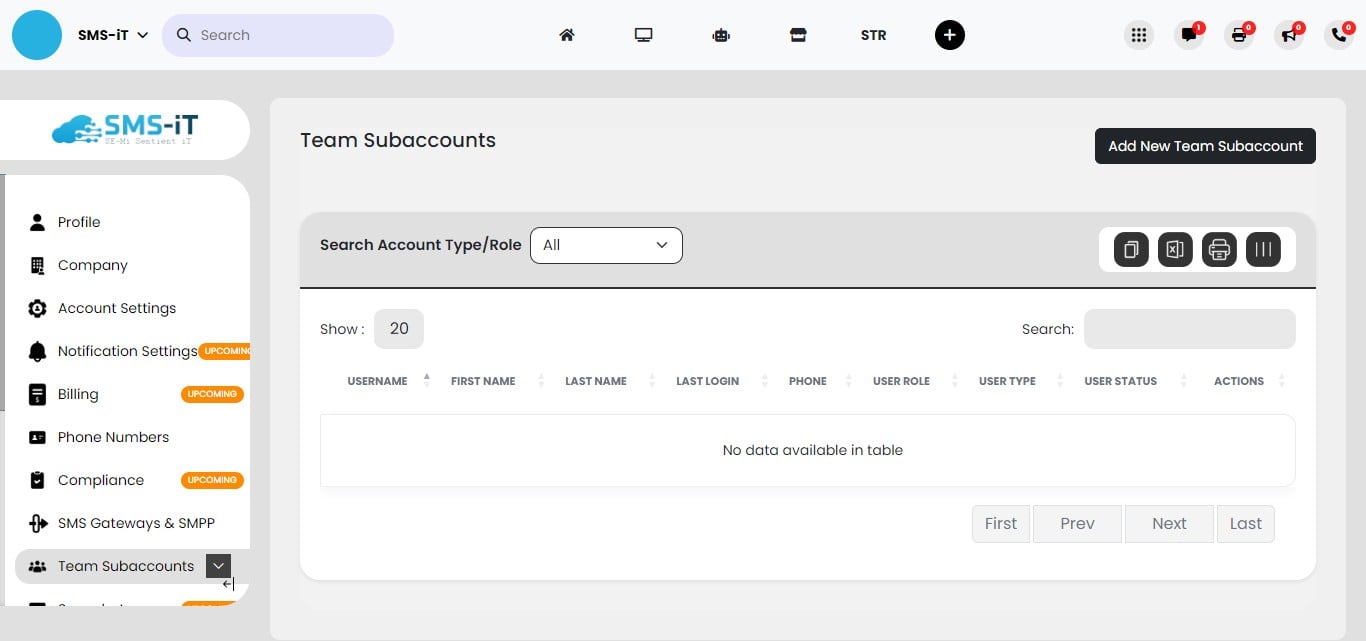This screenshot has height=641, width=1366.
Task: Open SMS Gateways & SMPP in sidebar
Action: coord(136,523)
